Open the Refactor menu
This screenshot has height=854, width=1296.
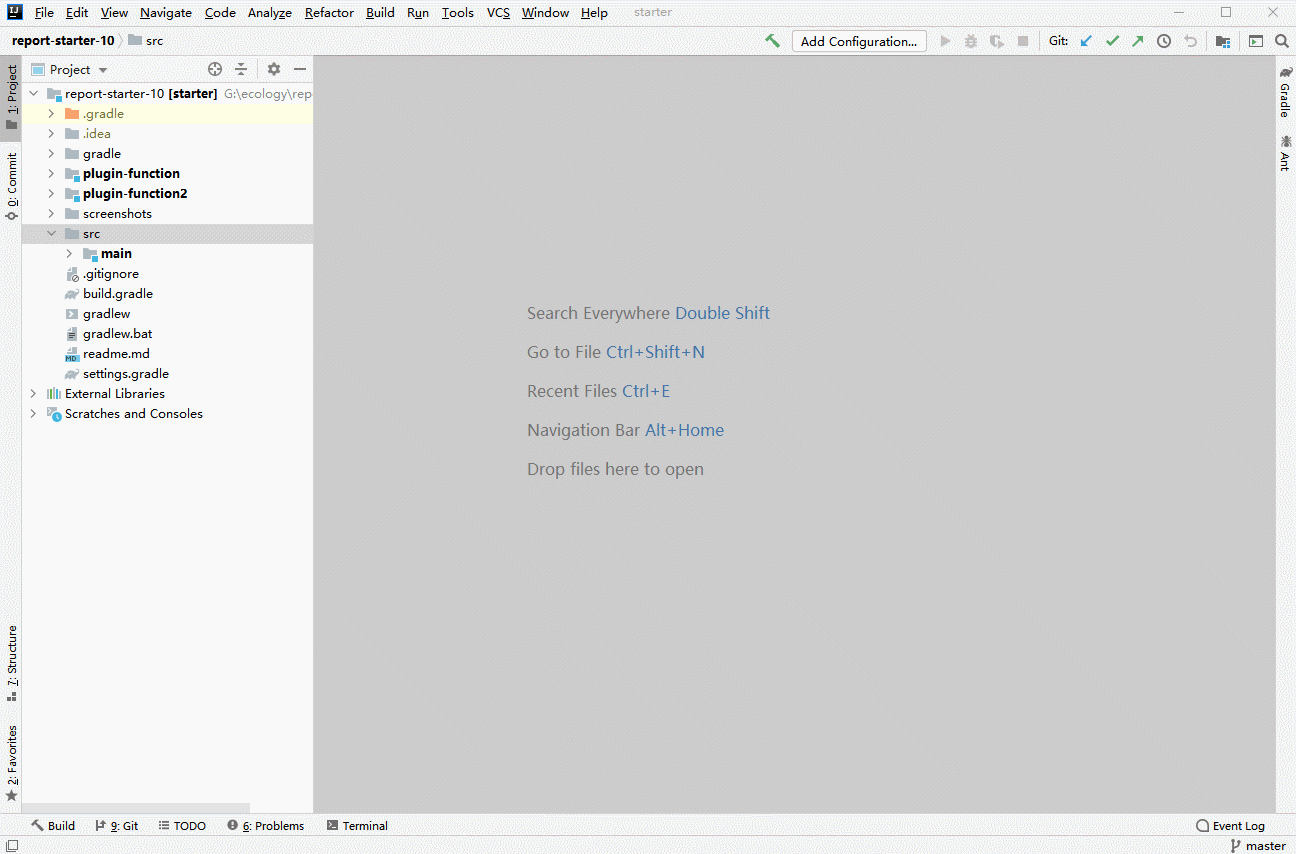click(329, 12)
